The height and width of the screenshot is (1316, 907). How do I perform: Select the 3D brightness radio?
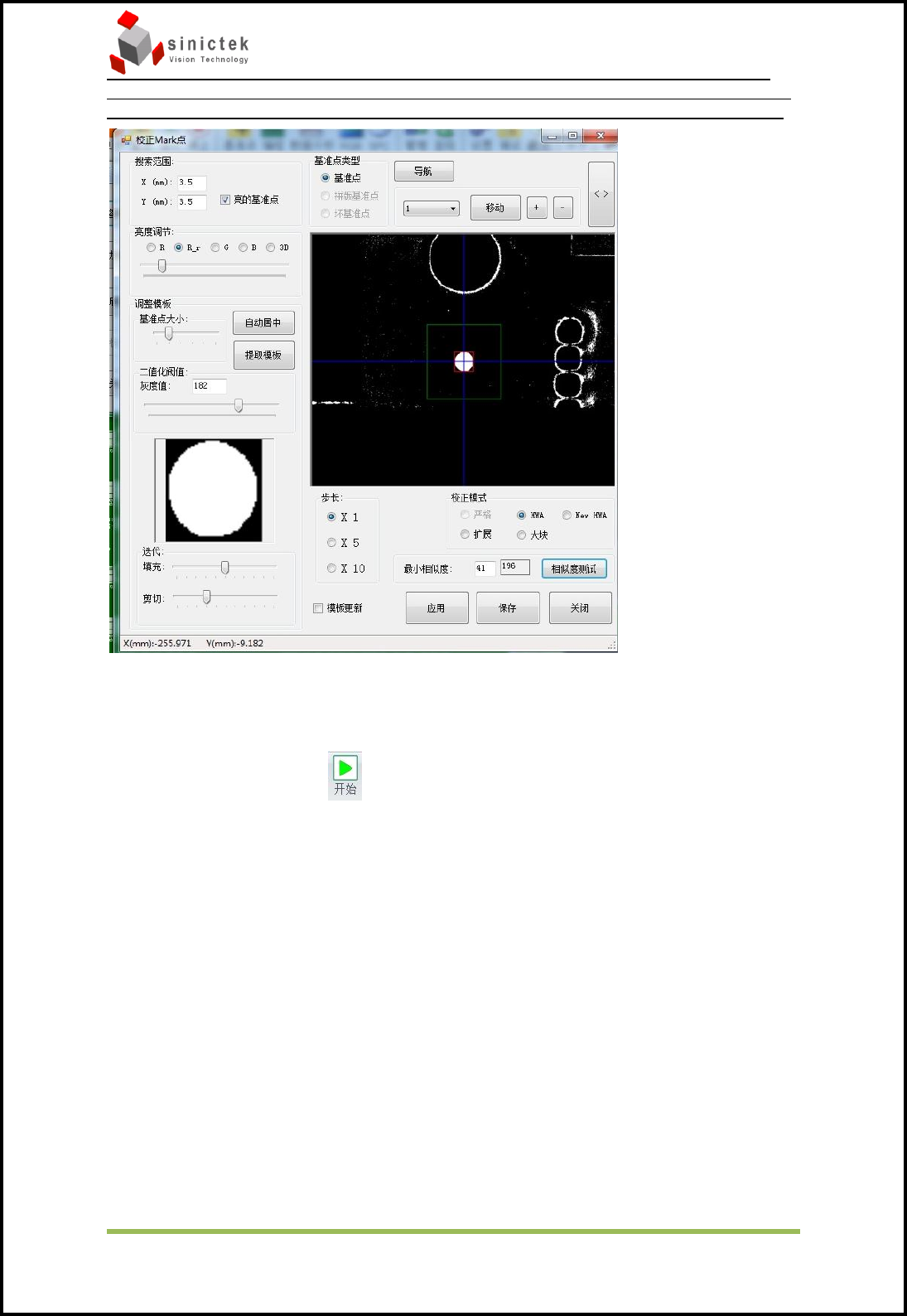click(x=271, y=248)
